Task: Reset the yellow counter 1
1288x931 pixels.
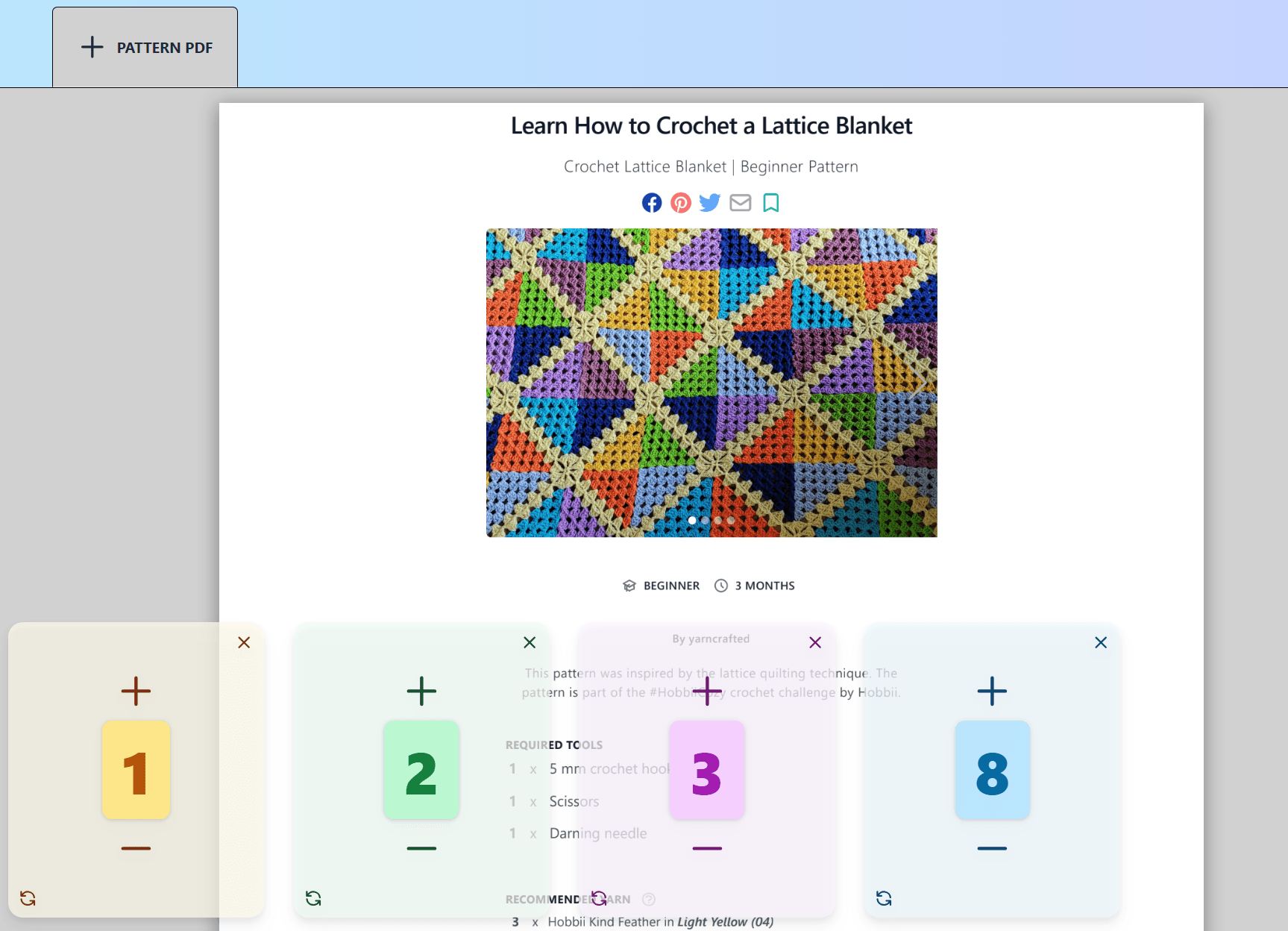Action: (x=28, y=898)
